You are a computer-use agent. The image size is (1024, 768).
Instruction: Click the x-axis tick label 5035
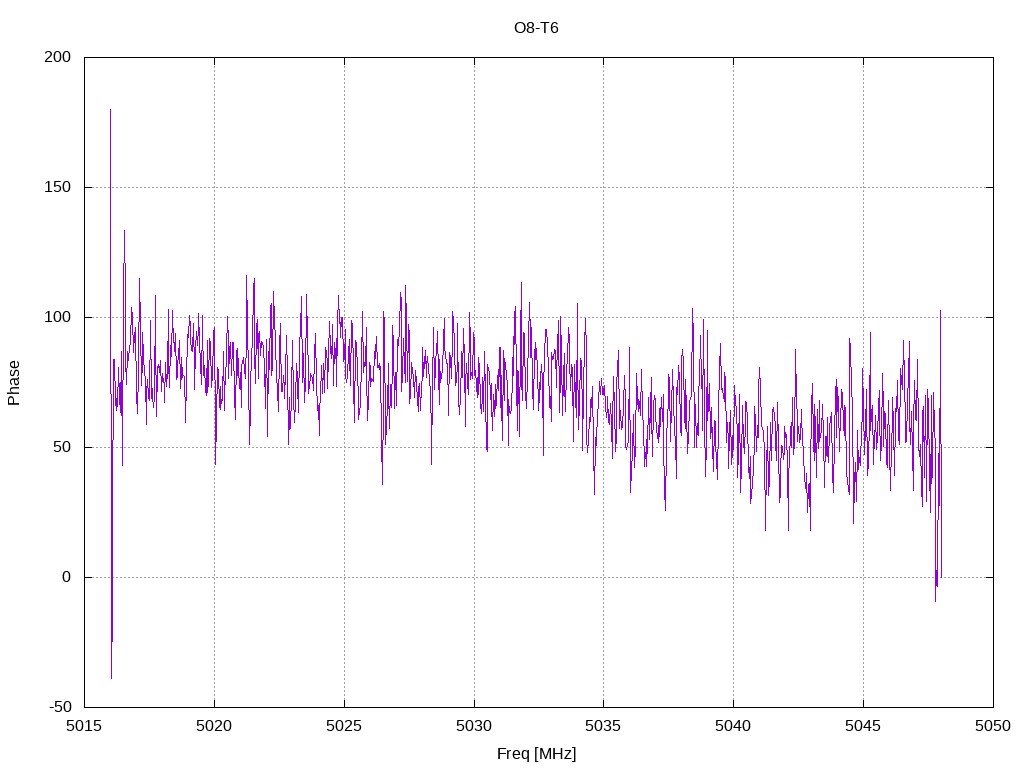point(603,726)
